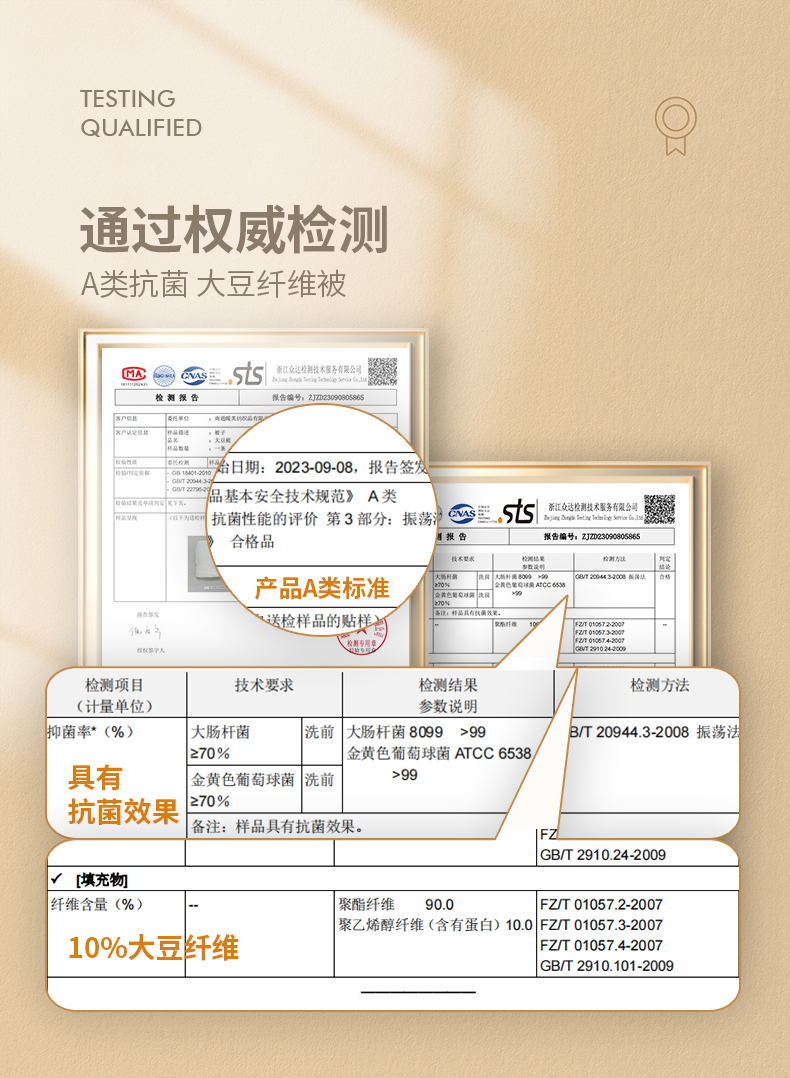
Task: Click the QR code on the left report
Action: point(382,372)
